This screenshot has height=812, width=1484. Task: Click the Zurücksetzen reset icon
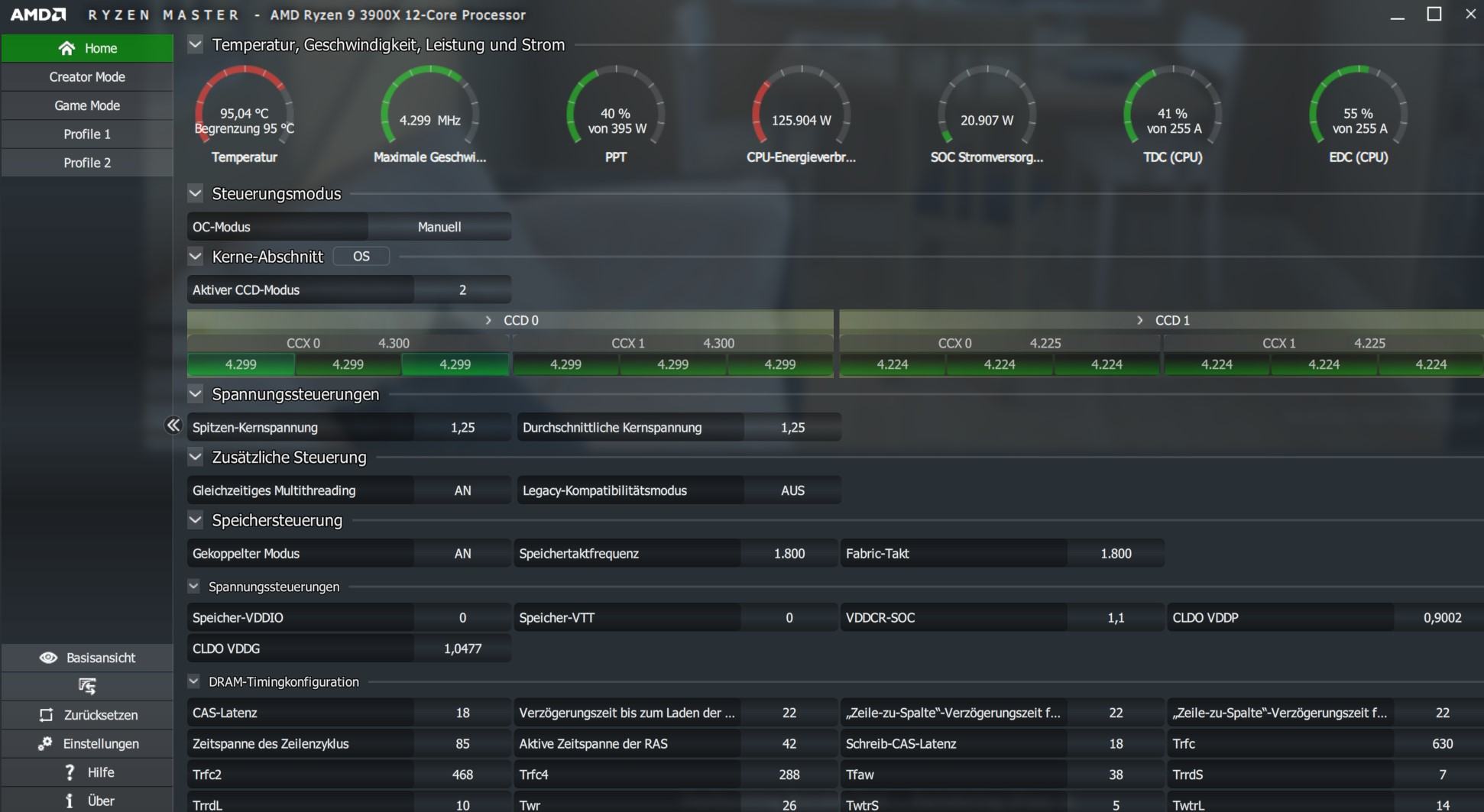pos(47,715)
